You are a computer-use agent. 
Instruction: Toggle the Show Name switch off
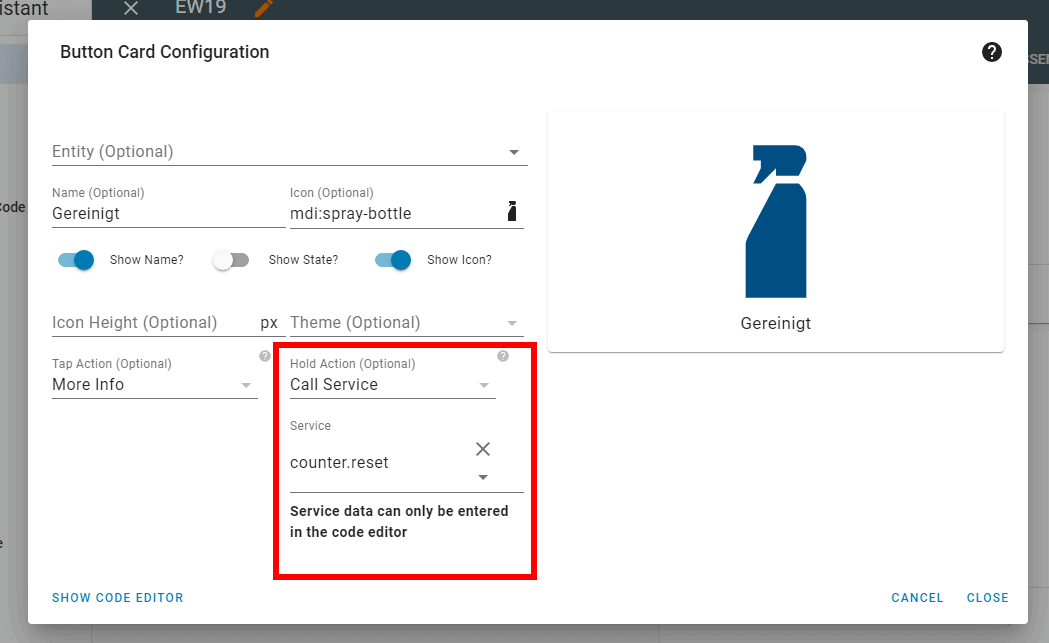coord(77,260)
